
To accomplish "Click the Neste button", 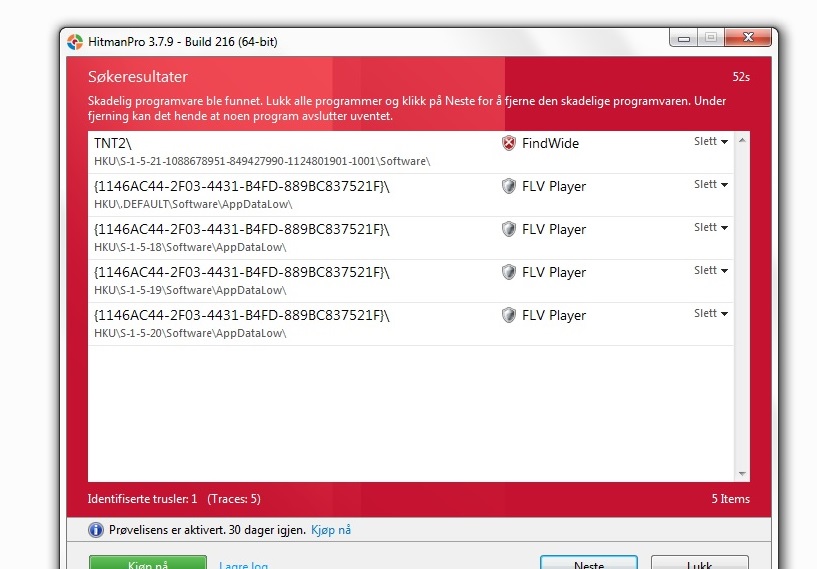I will click(589, 563).
